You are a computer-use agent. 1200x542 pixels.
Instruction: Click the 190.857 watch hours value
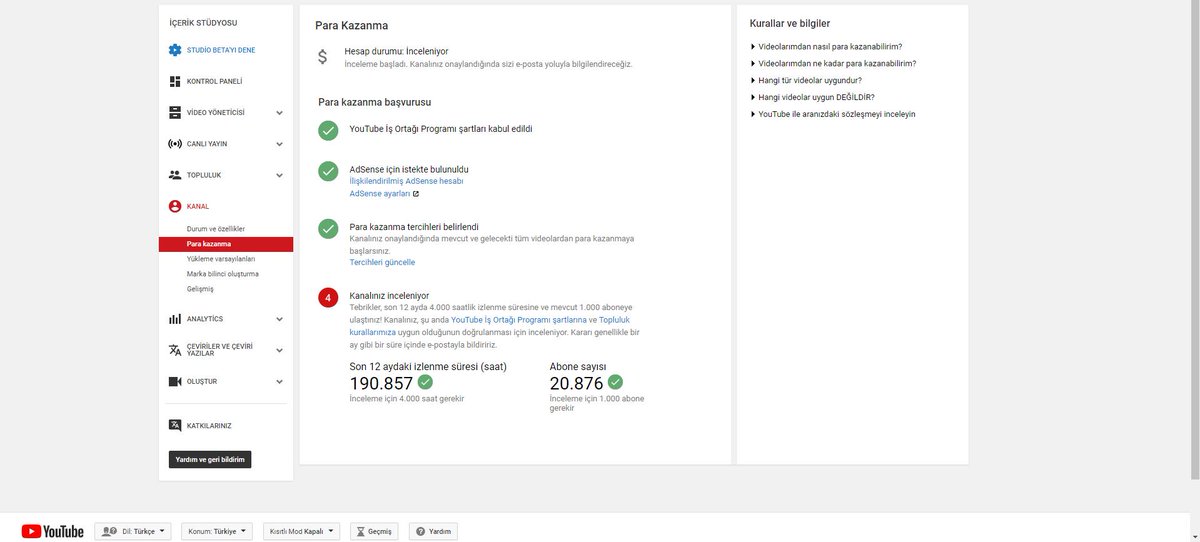381,384
